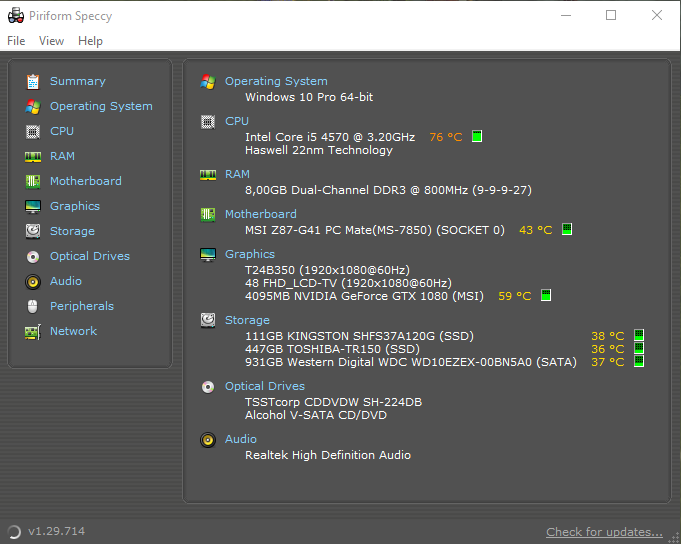This screenshot has width=681, height=544.
Task: Click the TSSTcorp CDDVDW SH-224DB entry
Action: [x=334, y=402]
